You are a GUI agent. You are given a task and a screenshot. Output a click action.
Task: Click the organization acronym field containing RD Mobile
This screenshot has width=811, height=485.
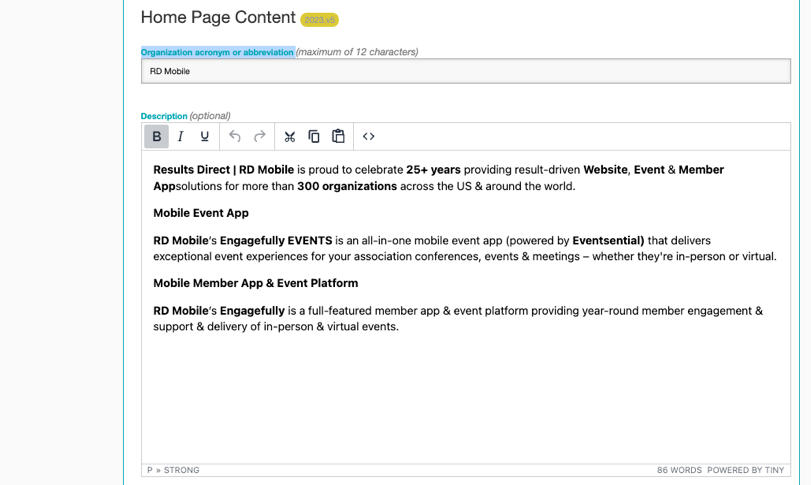coord(465,71)
